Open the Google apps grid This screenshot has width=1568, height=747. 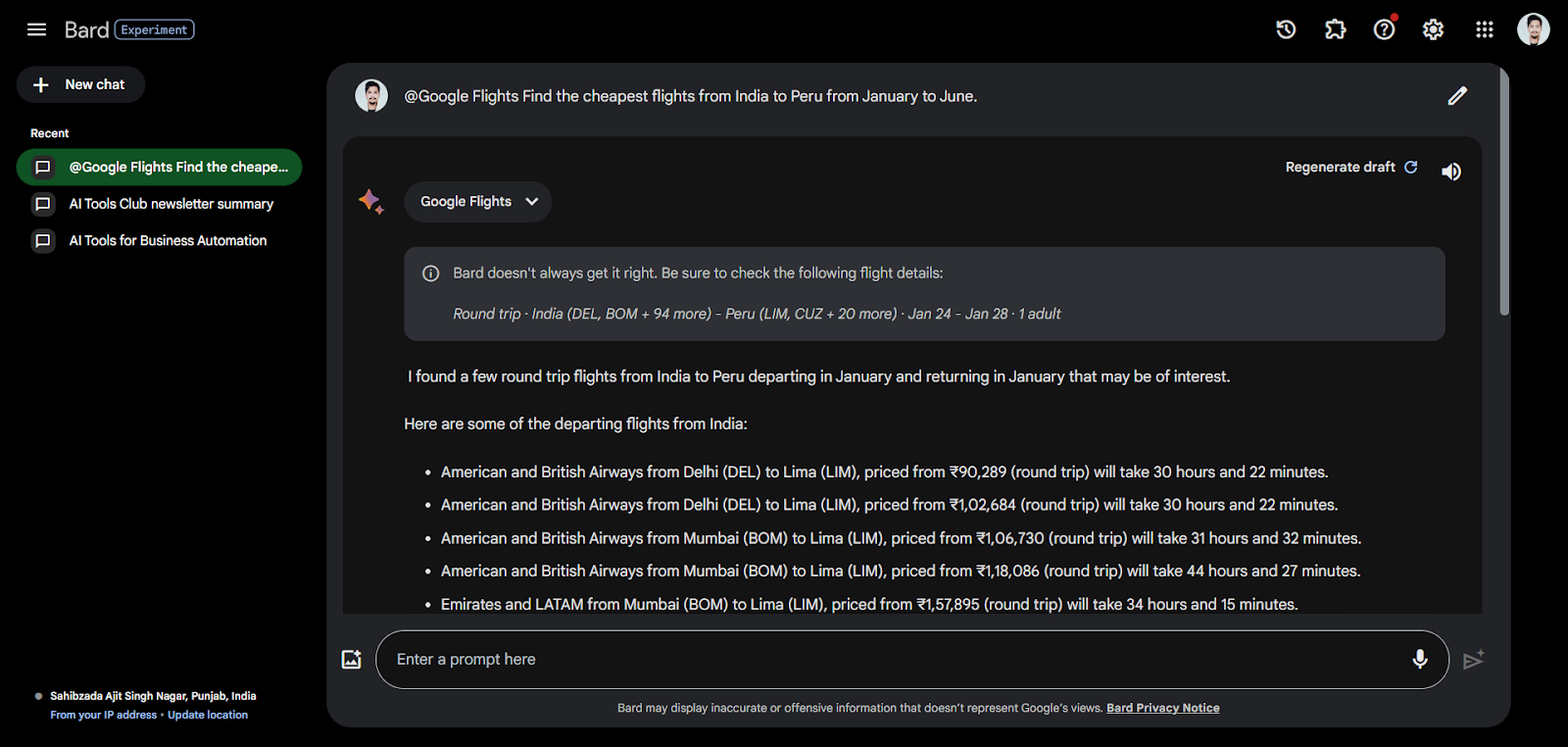[x=1484, y=29]
